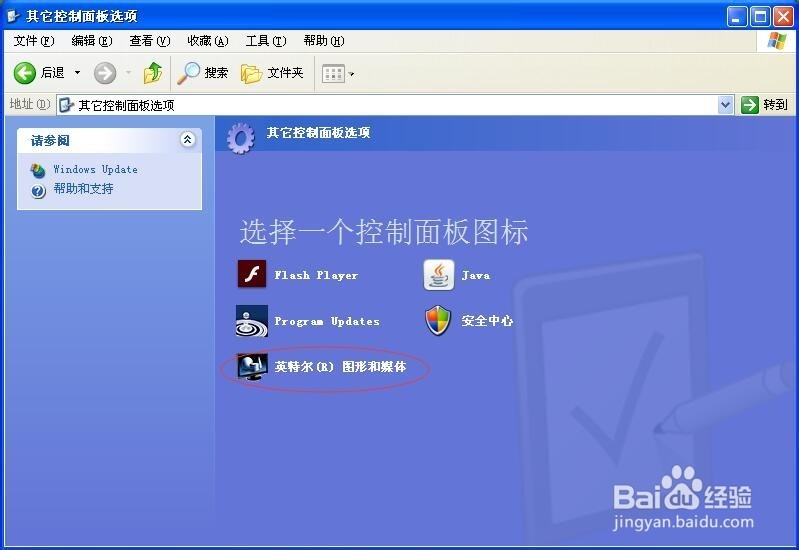Open the 工具(T) menu
Viewport: 799px width, 550px height.
coord(266,41)
